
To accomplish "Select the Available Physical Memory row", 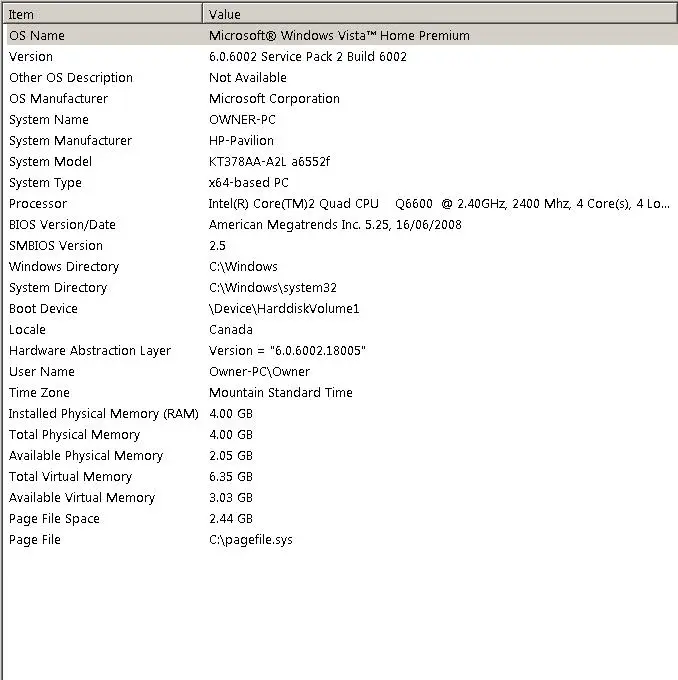I will point(86,455).
